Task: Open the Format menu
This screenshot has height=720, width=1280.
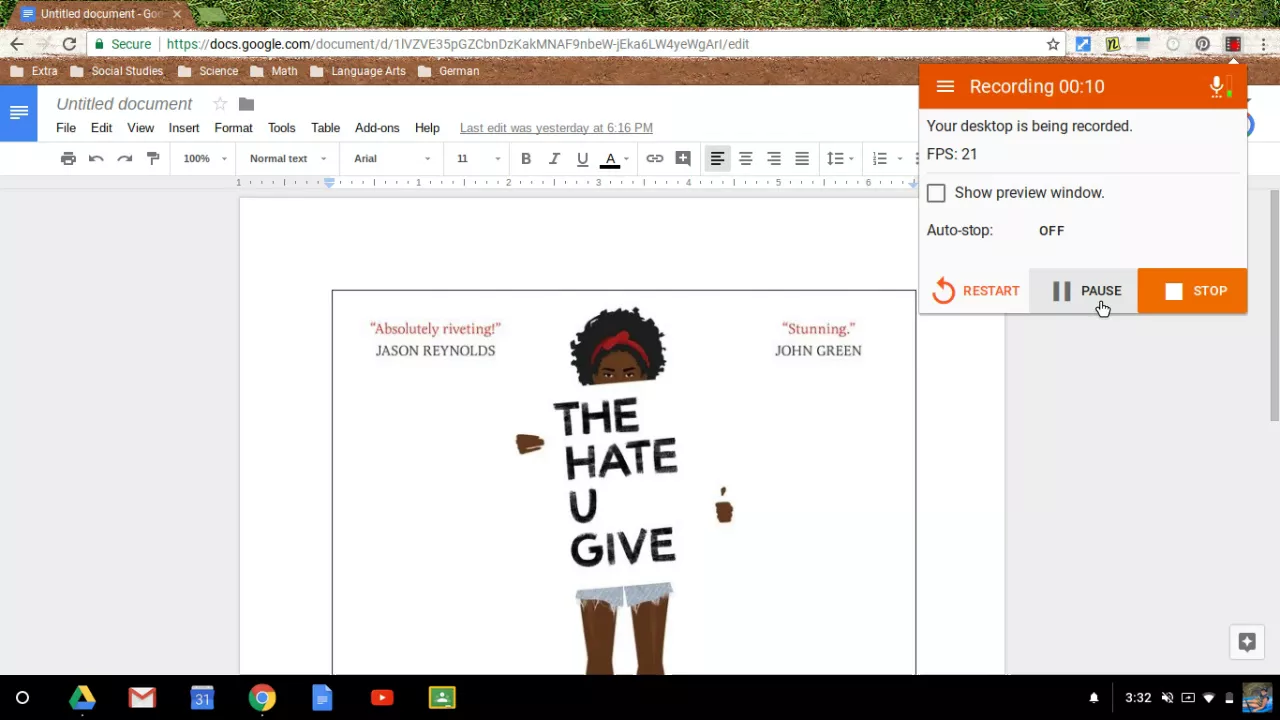Action: [x=233, y=128]
